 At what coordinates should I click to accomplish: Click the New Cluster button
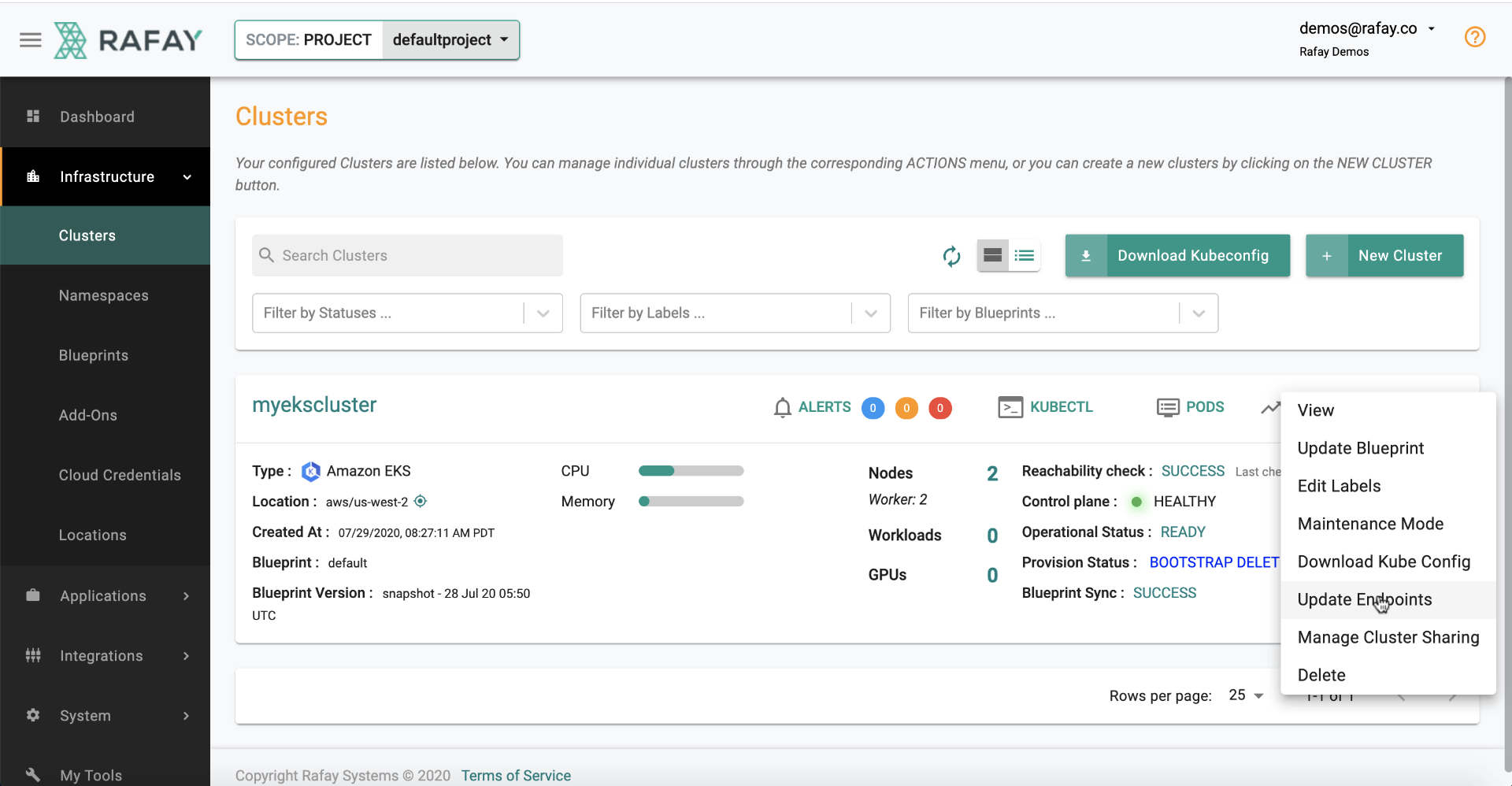[1384, 255]
